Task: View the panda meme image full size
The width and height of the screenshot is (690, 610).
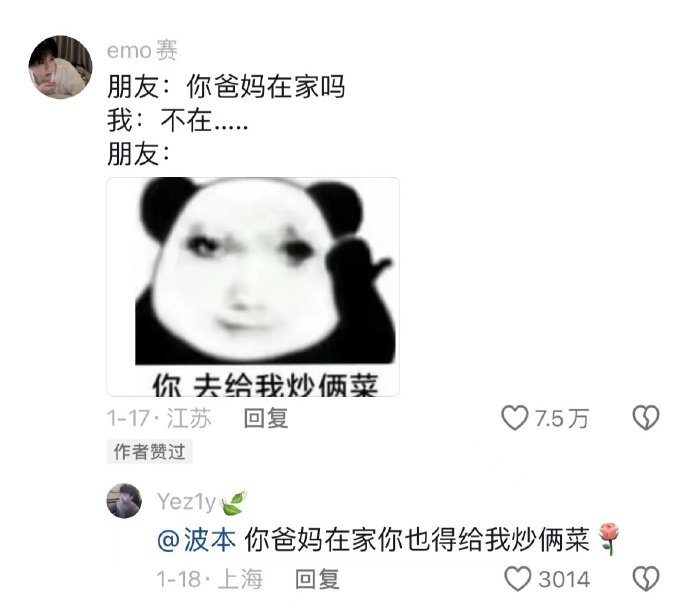Action: tap(253, 287)
